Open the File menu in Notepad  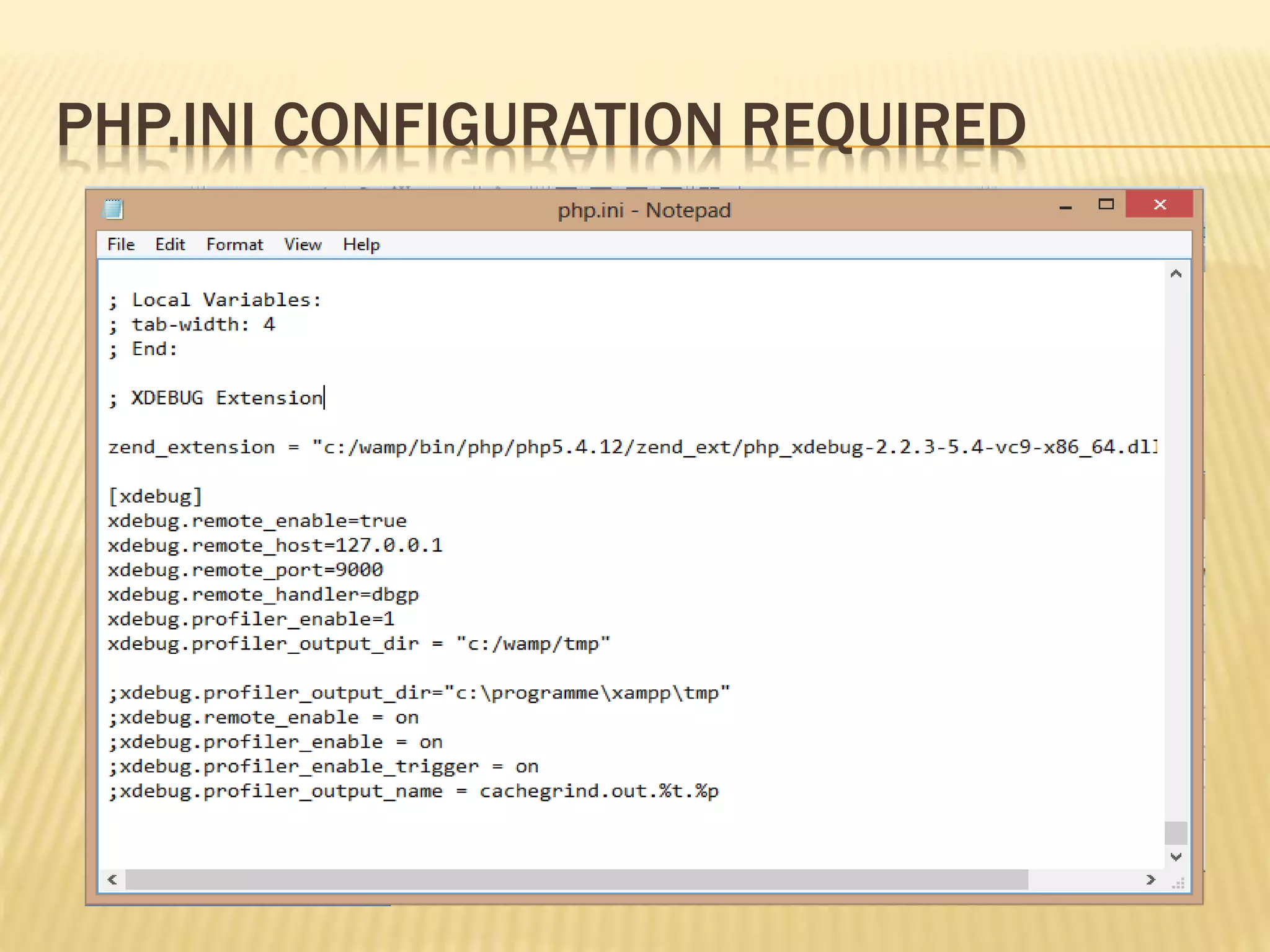click(x=121, y=245)
